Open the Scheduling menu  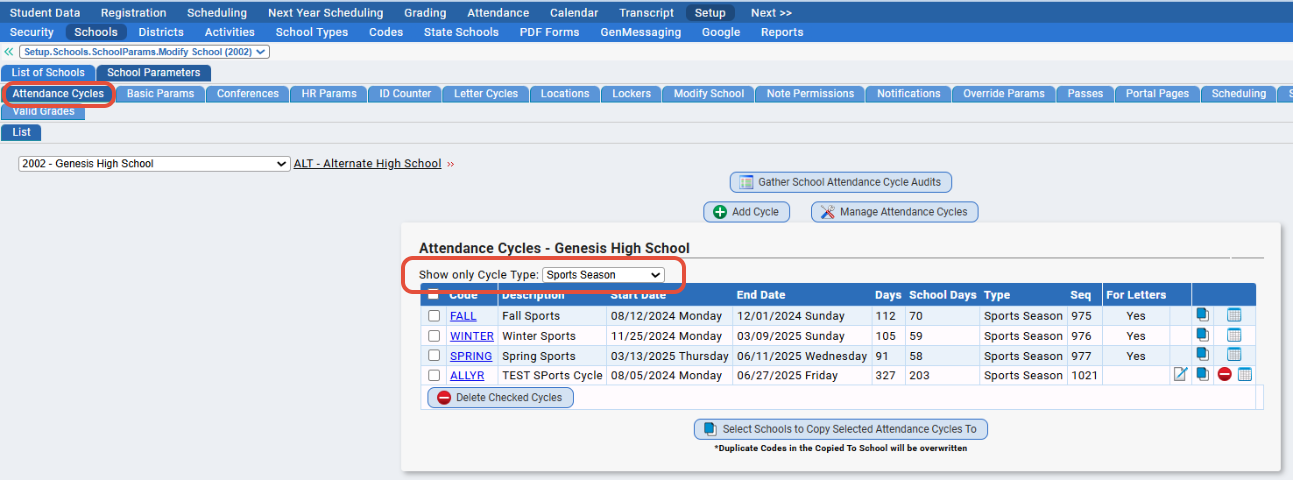pyautogui.click(x=217, y=13)
